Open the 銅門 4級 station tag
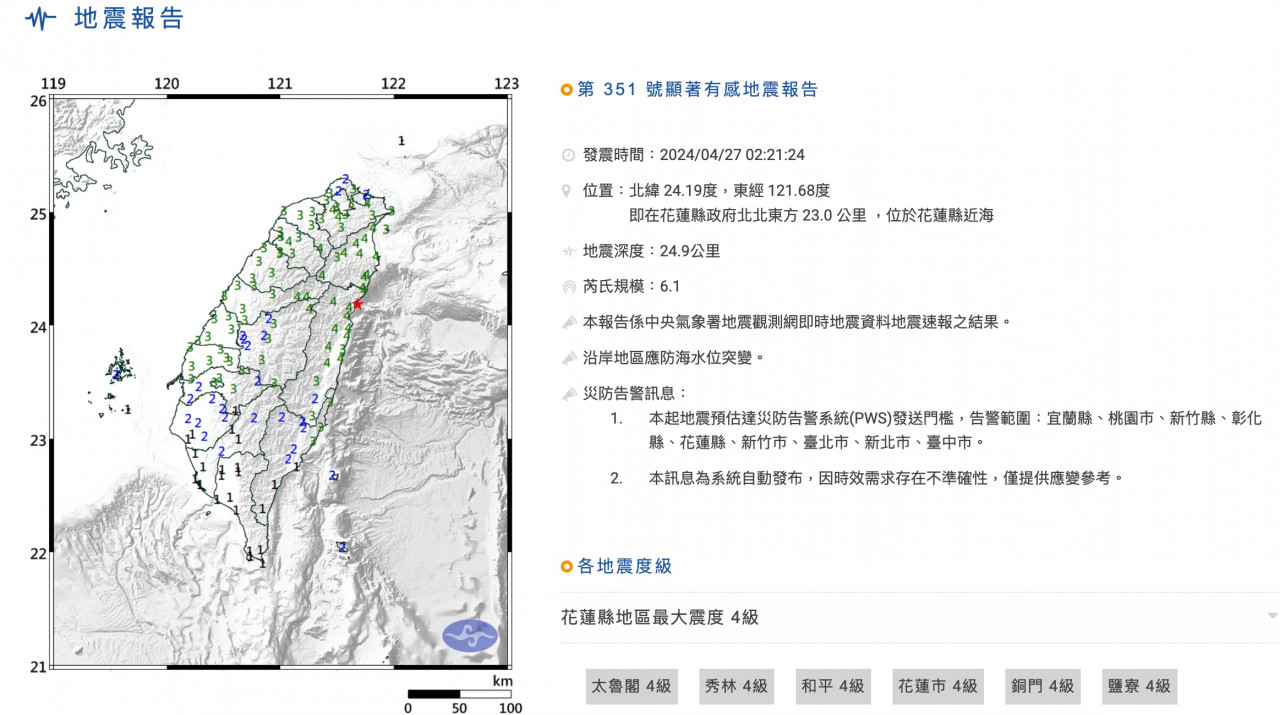This screenshot has width=1280, height=715. [x=1042, y=686]
